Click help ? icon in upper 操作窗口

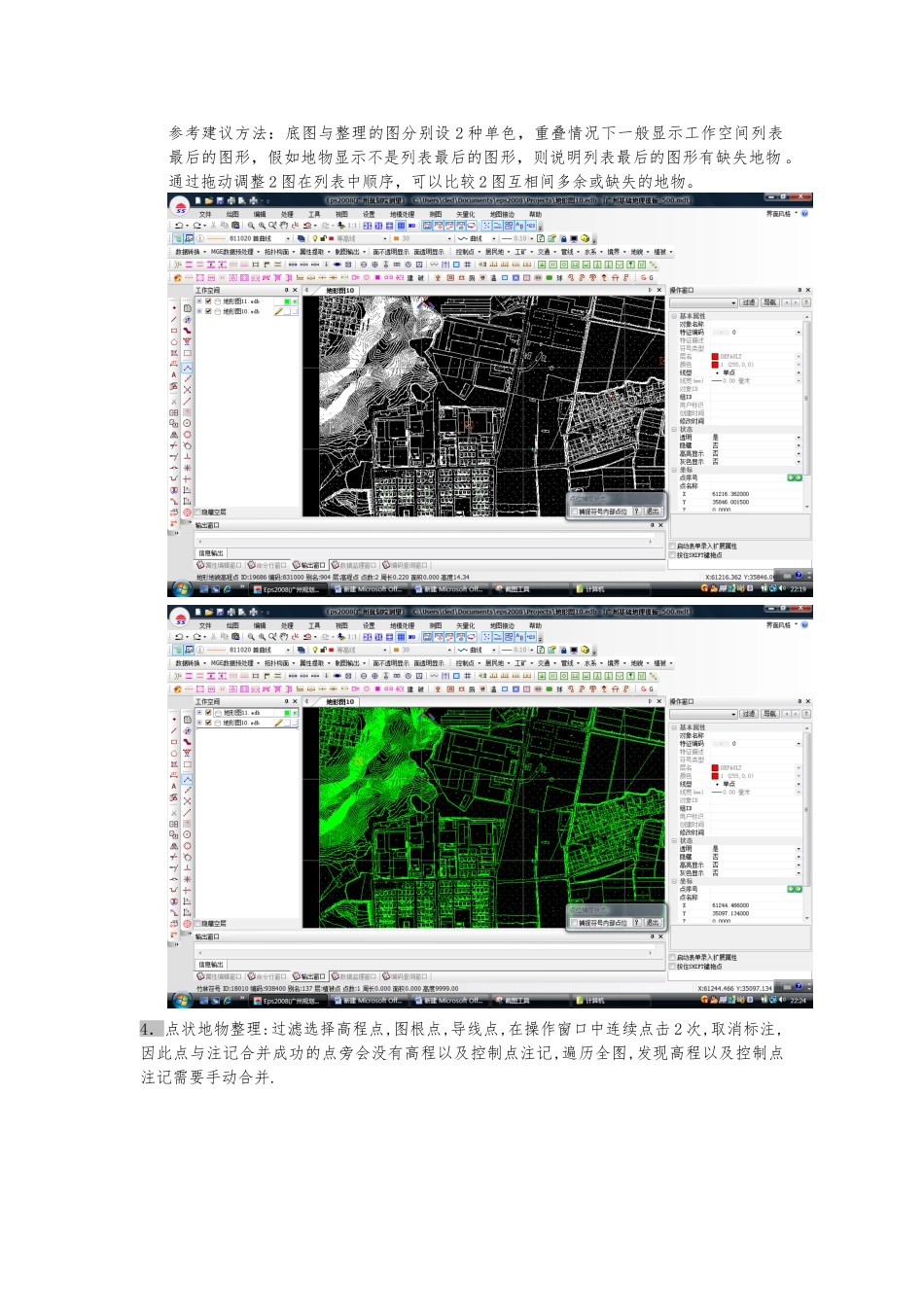[x=806, y=302]
